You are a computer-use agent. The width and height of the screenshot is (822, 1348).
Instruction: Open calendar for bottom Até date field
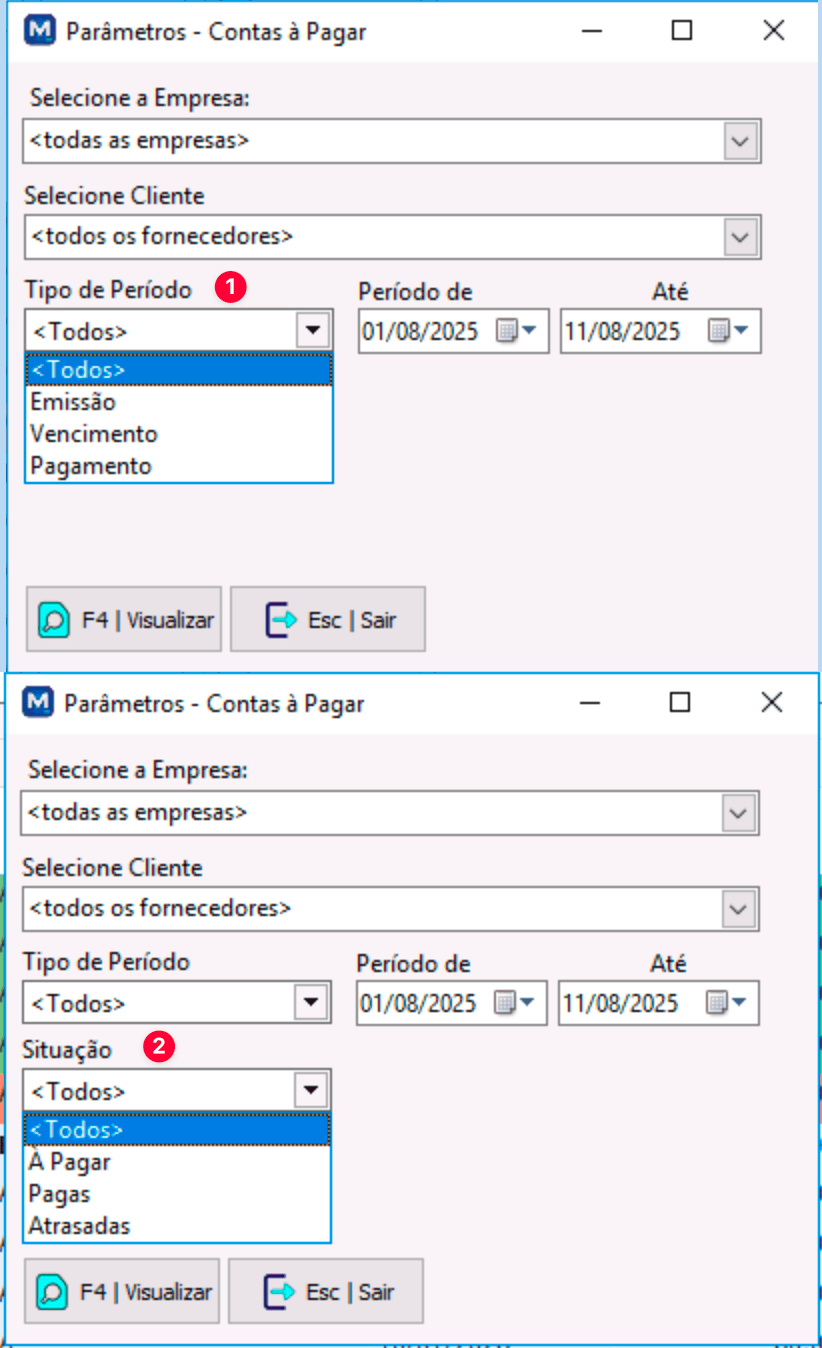(x=726, y=1003)
